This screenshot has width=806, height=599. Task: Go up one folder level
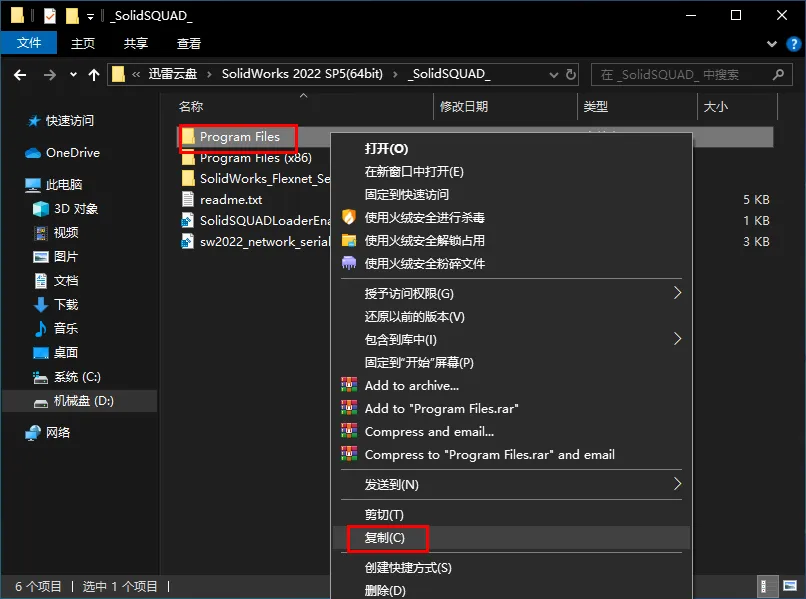pos(94,75)
